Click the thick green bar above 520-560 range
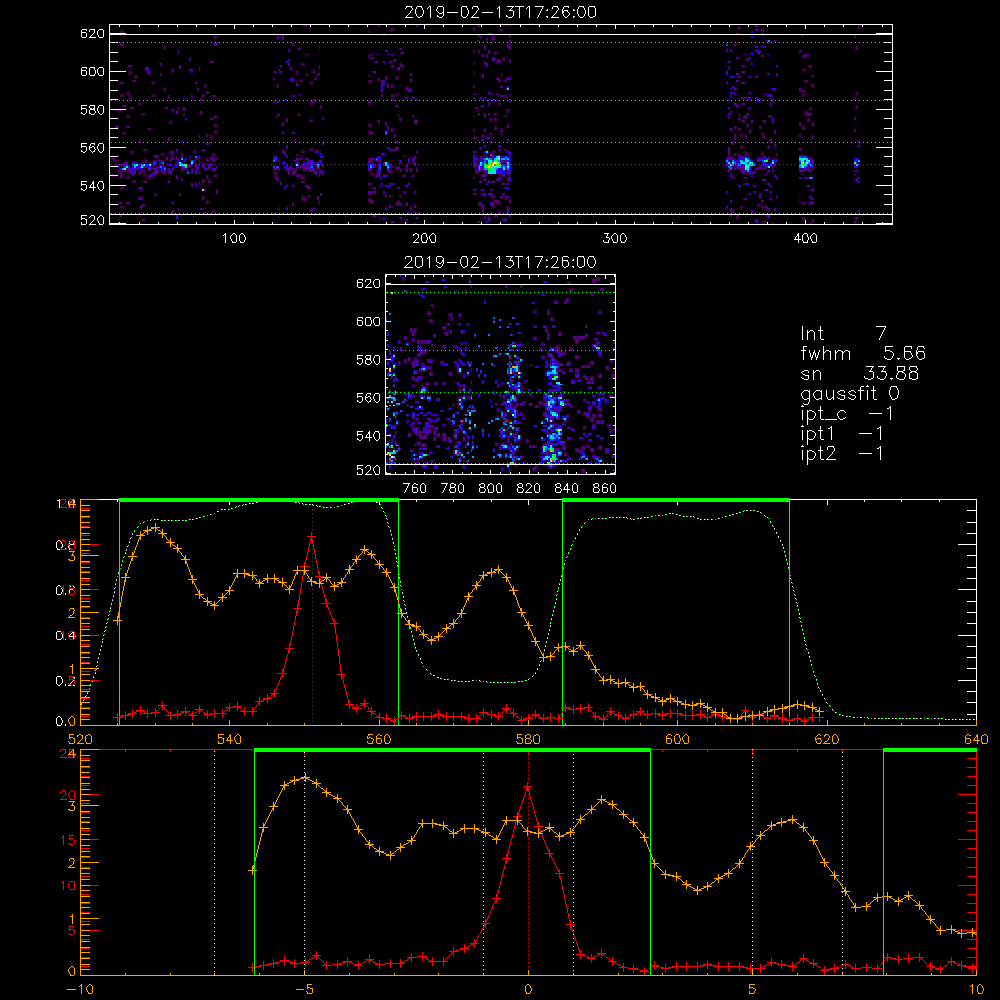1000x1000 pixels. click(x=259, y=501)
